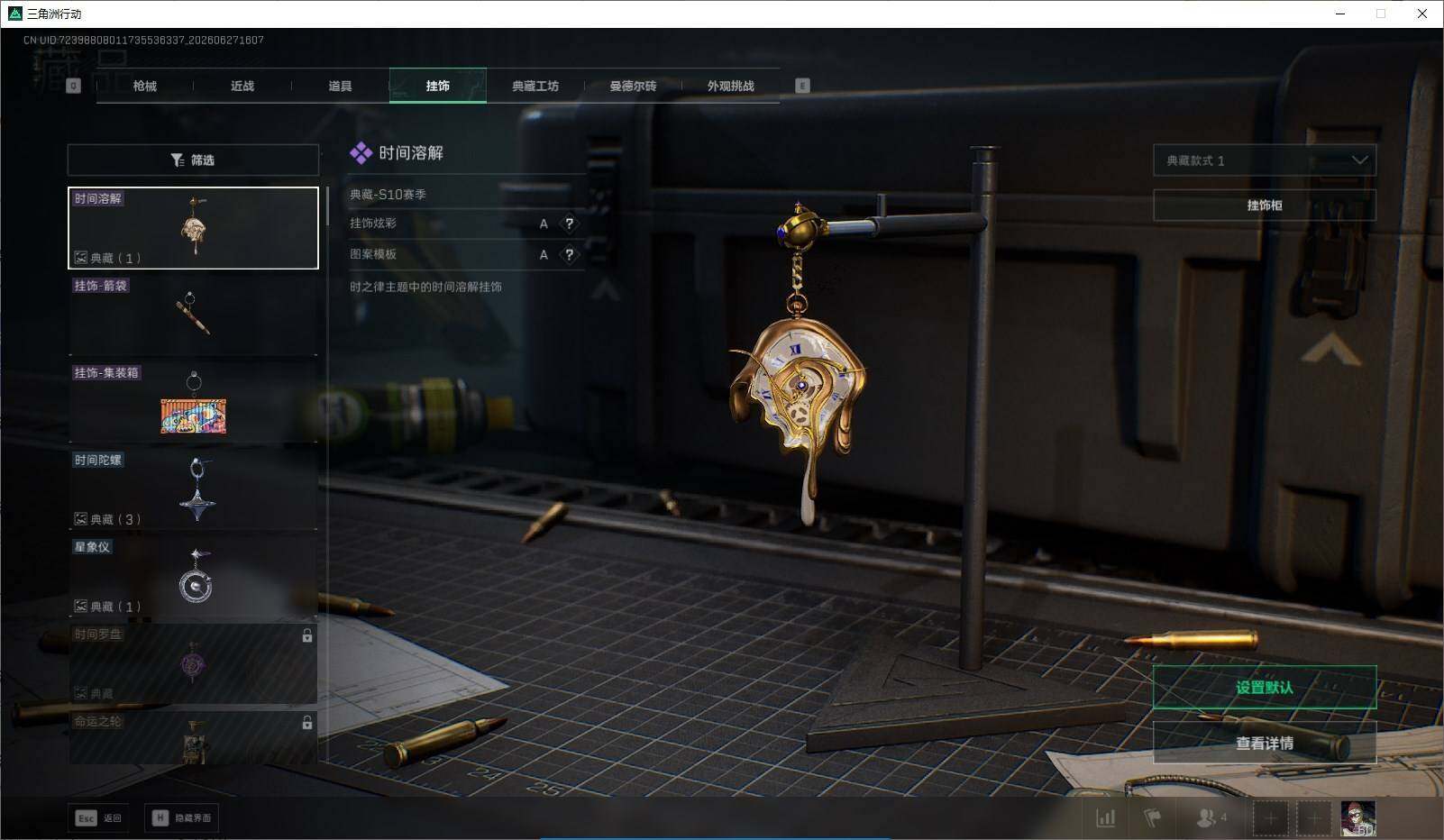Go to the 挂饰 tab
The width and height of the screenshot is (1444, 840).
[x=438, y=86]
